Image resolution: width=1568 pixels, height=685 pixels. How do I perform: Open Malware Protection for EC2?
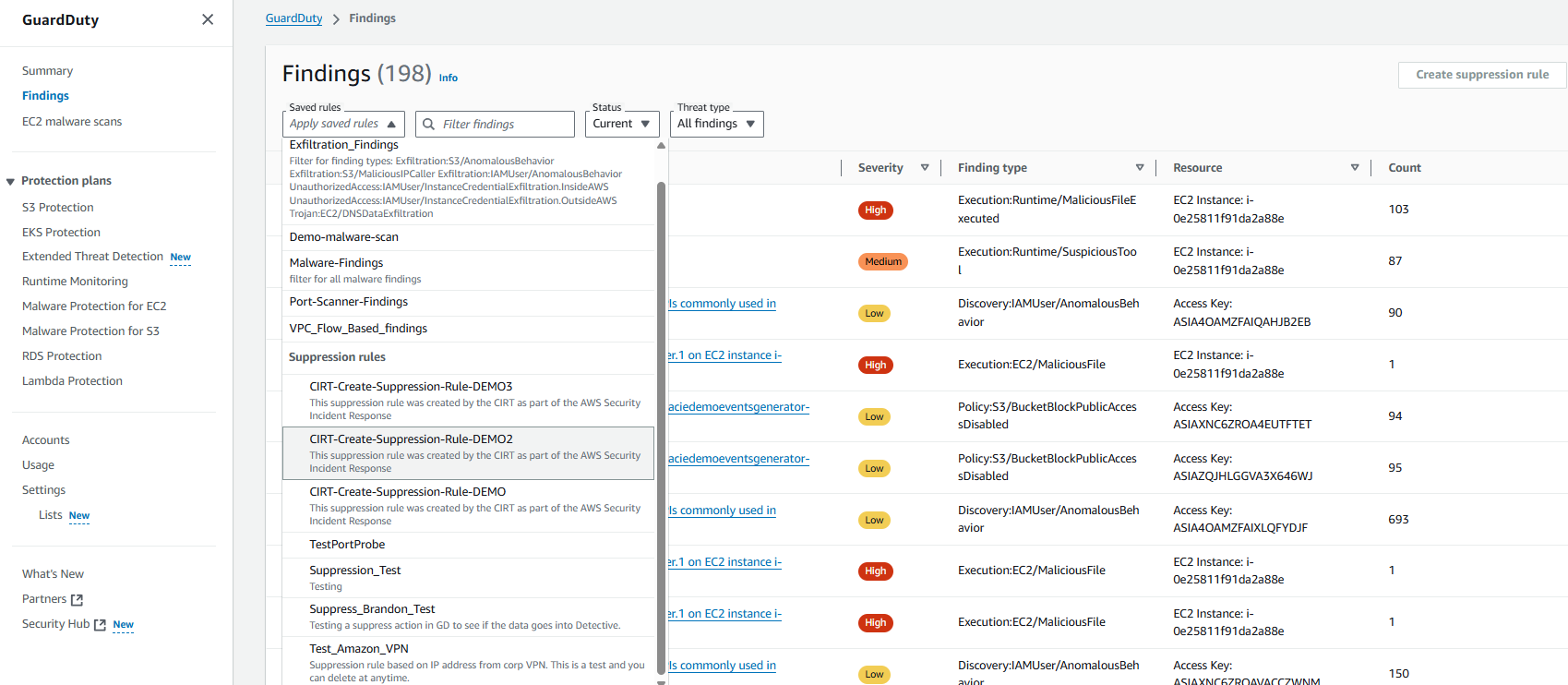(x=94, y=306)
